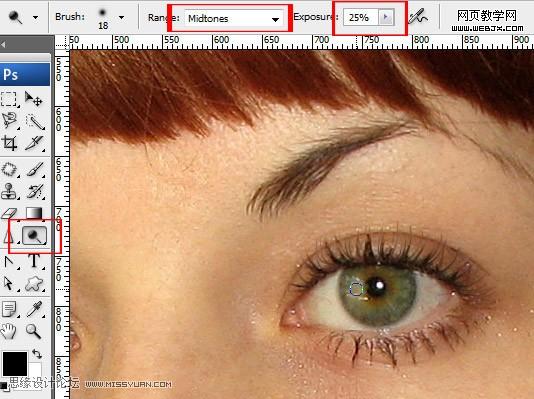534x399 pixels.
Task: Select the Slice tool
Action: [35, 143]
